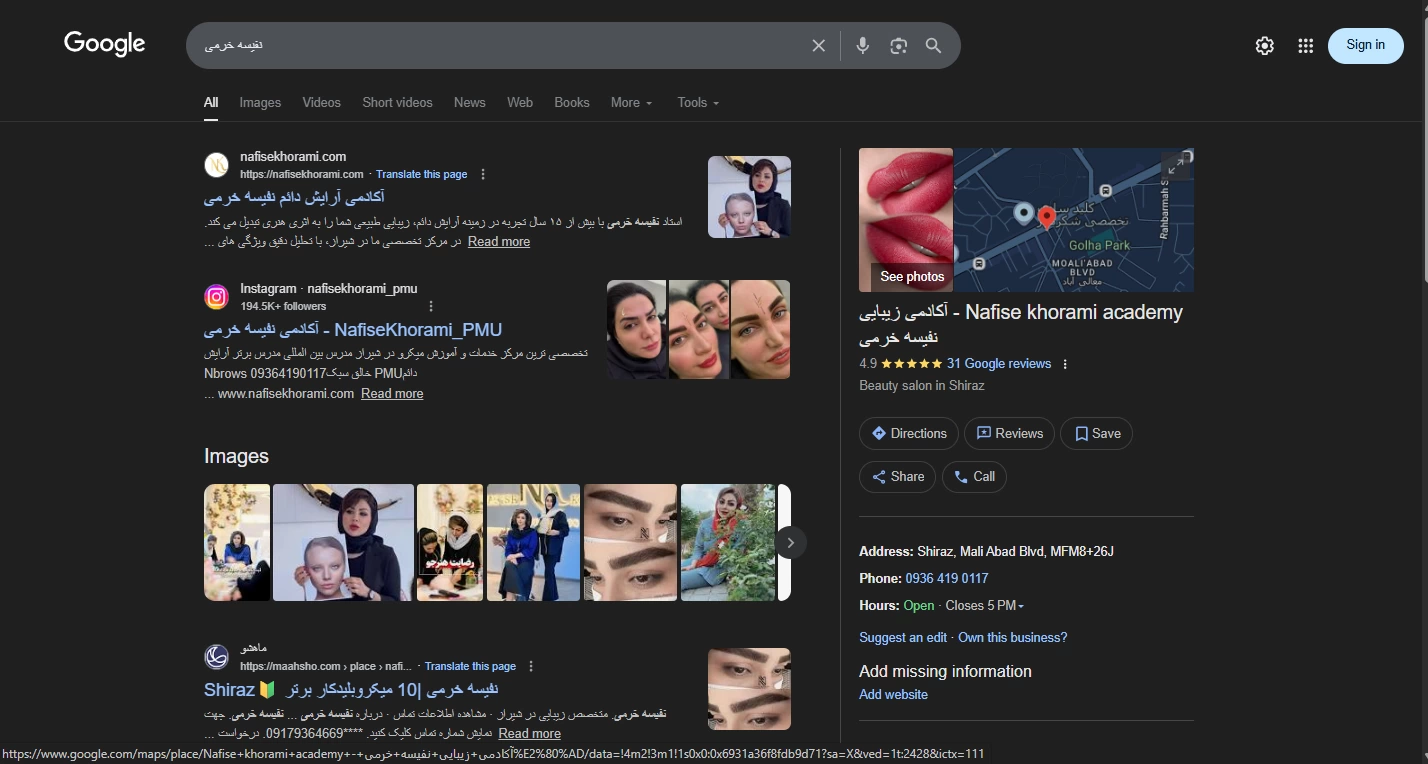Viewport: 1428px width, 764px height.
Task: Switch to the Books tab
Action: tap(572, 102)
